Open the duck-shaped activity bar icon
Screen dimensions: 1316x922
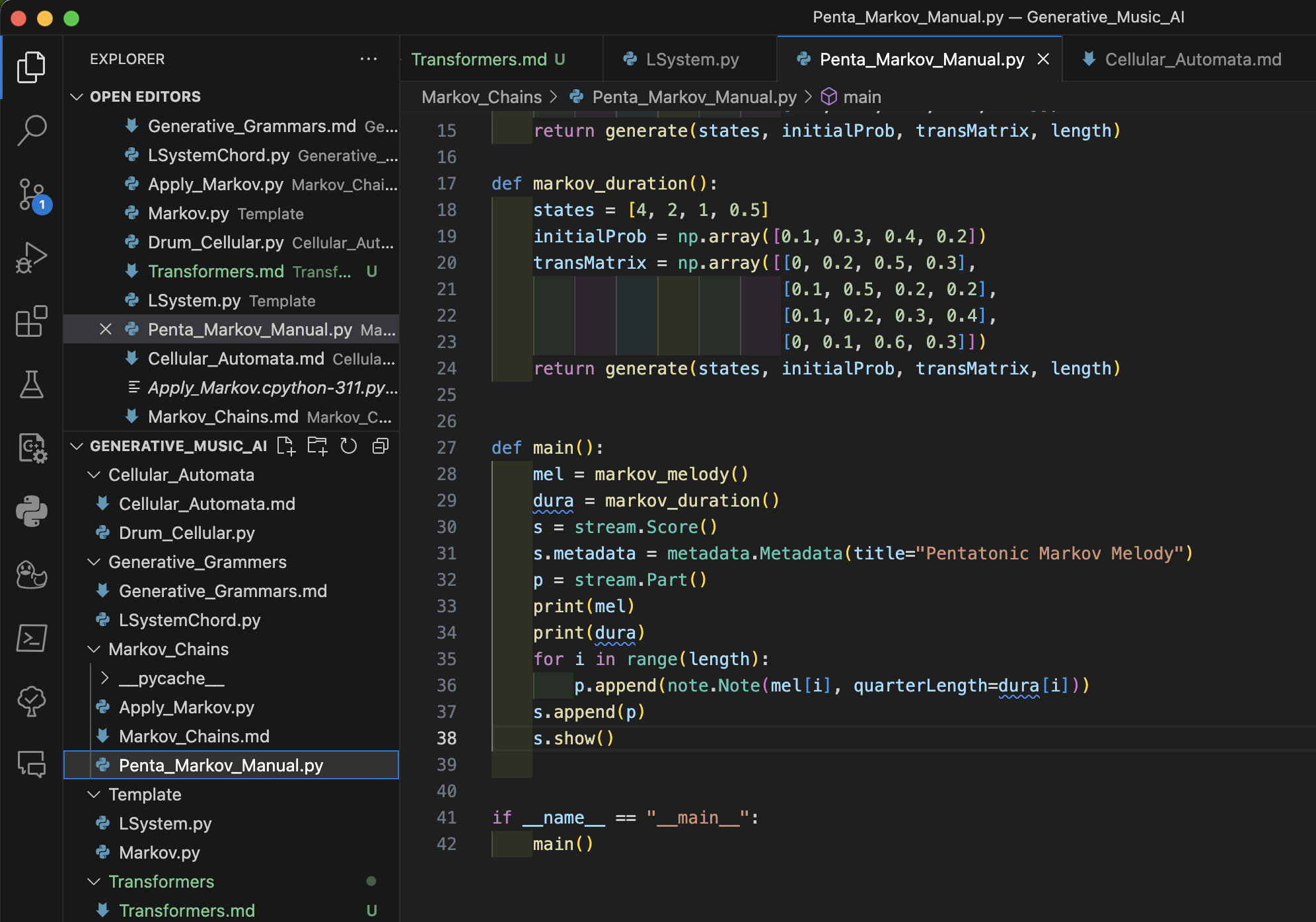coord(31,575)
